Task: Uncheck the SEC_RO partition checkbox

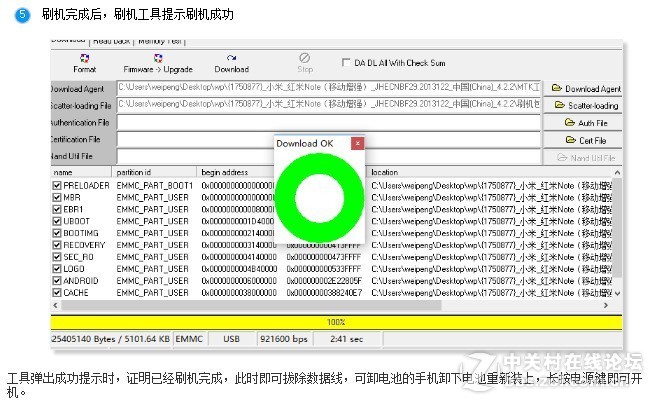Action: [x=57, y=257]
